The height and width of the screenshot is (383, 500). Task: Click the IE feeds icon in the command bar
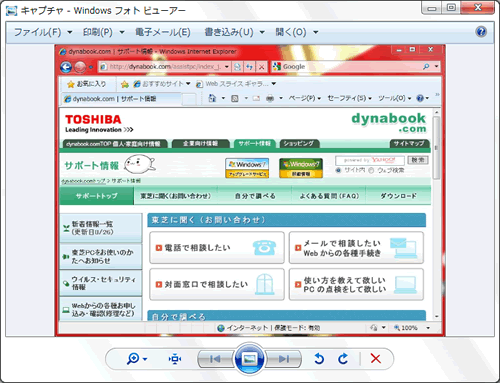click(235, 99)
